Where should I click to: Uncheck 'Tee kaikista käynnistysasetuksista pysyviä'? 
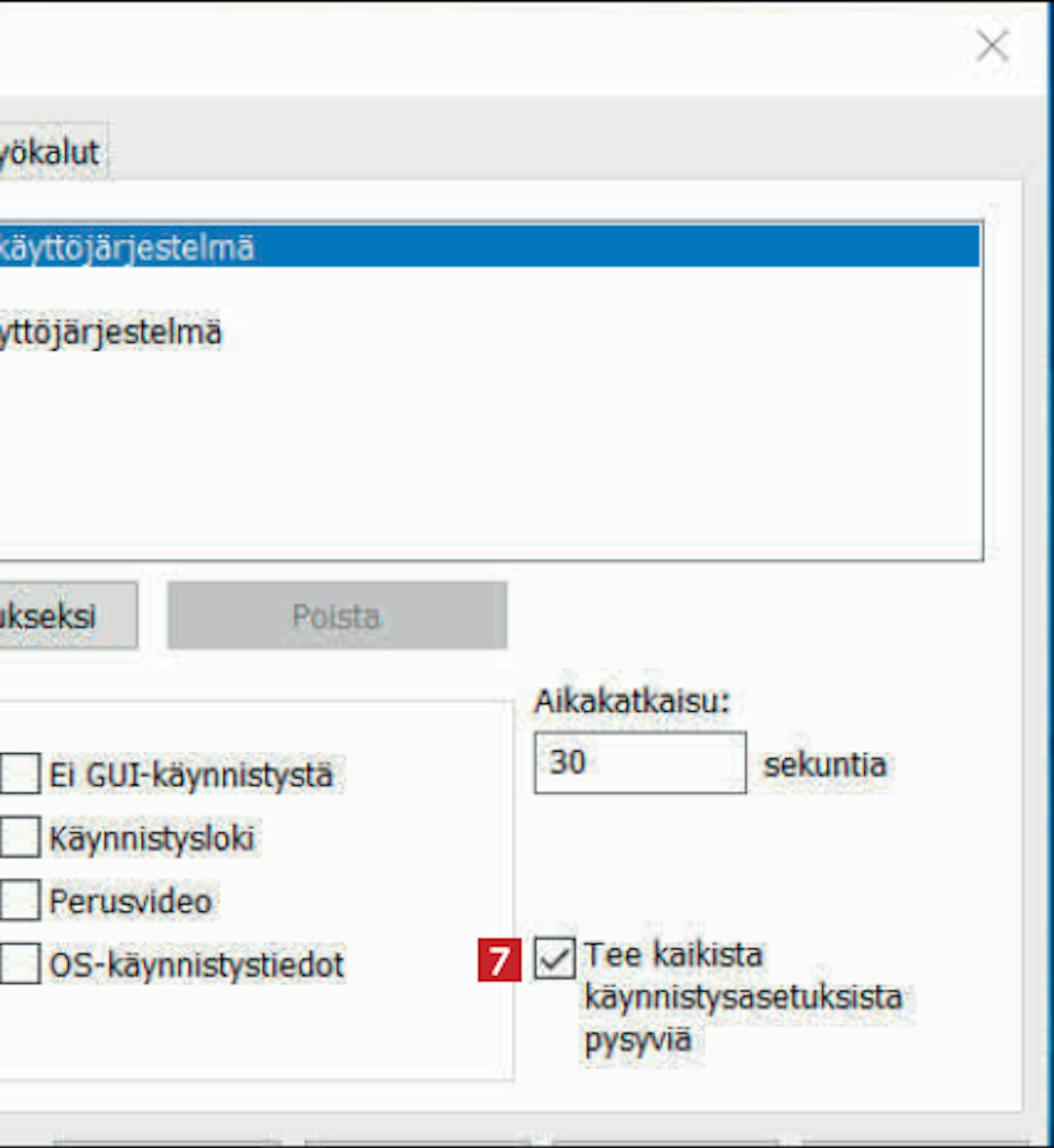pos(554,958)
